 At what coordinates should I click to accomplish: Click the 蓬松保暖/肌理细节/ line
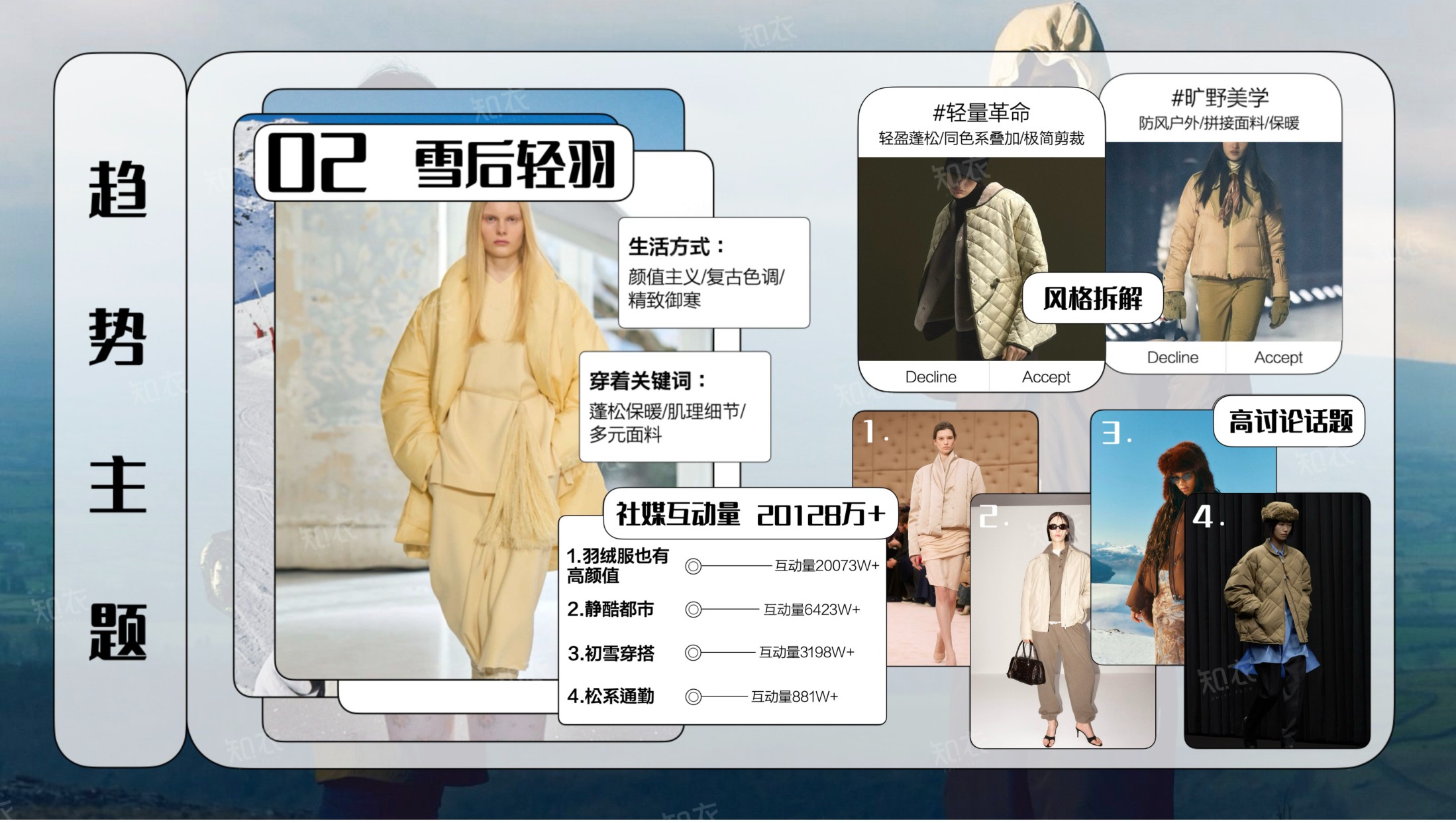(x=667, y=411)
